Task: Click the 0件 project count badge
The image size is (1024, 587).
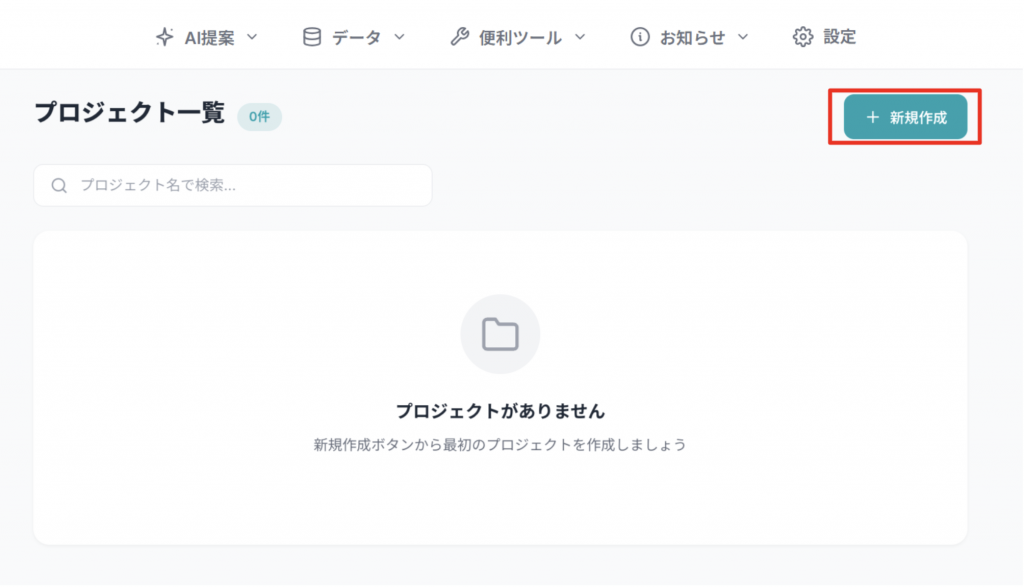Action: pyautogui.click(x=259, y=117)
